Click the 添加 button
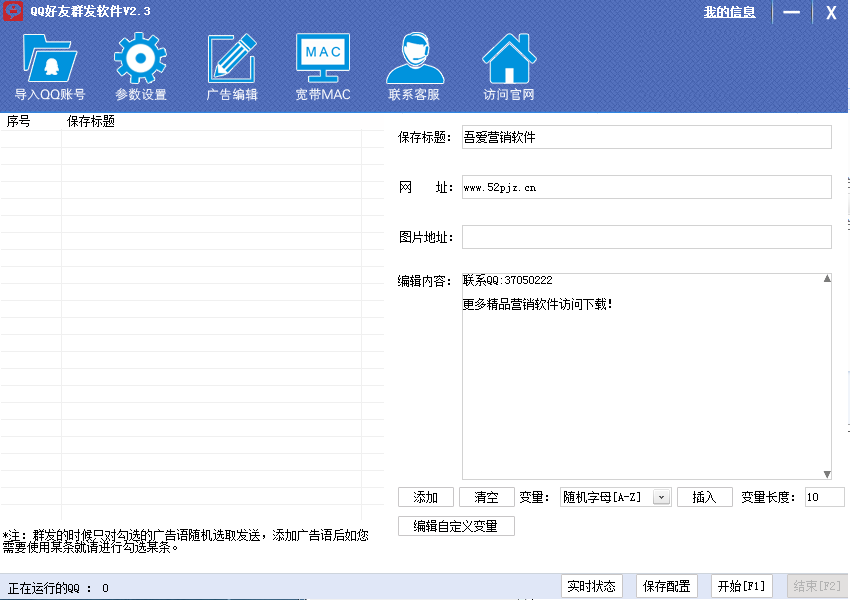Image resolution: width=850 pixels, height=600 pixels. [426, 497]
